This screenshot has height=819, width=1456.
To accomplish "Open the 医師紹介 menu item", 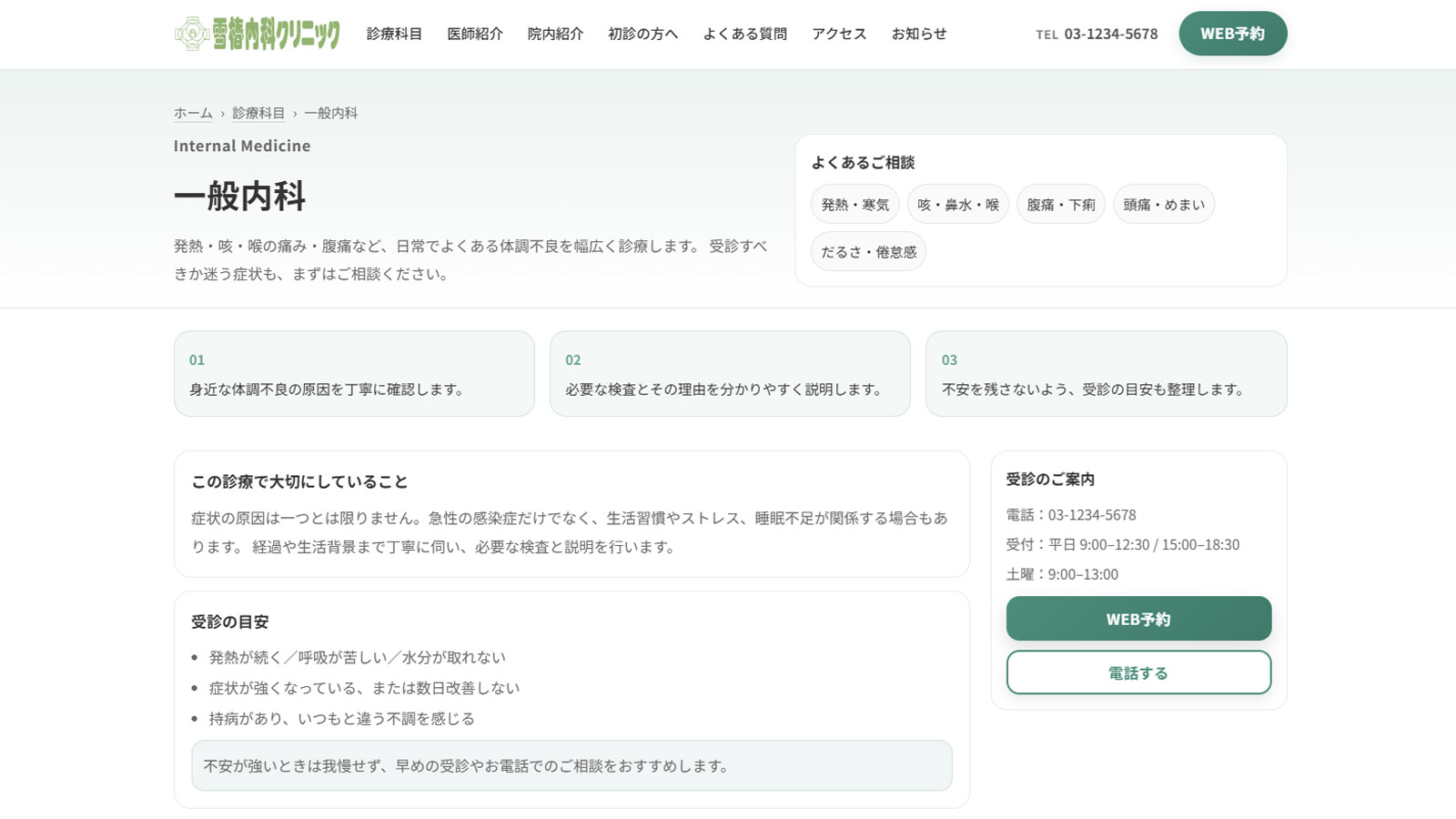I will click(x=474, y=34).
